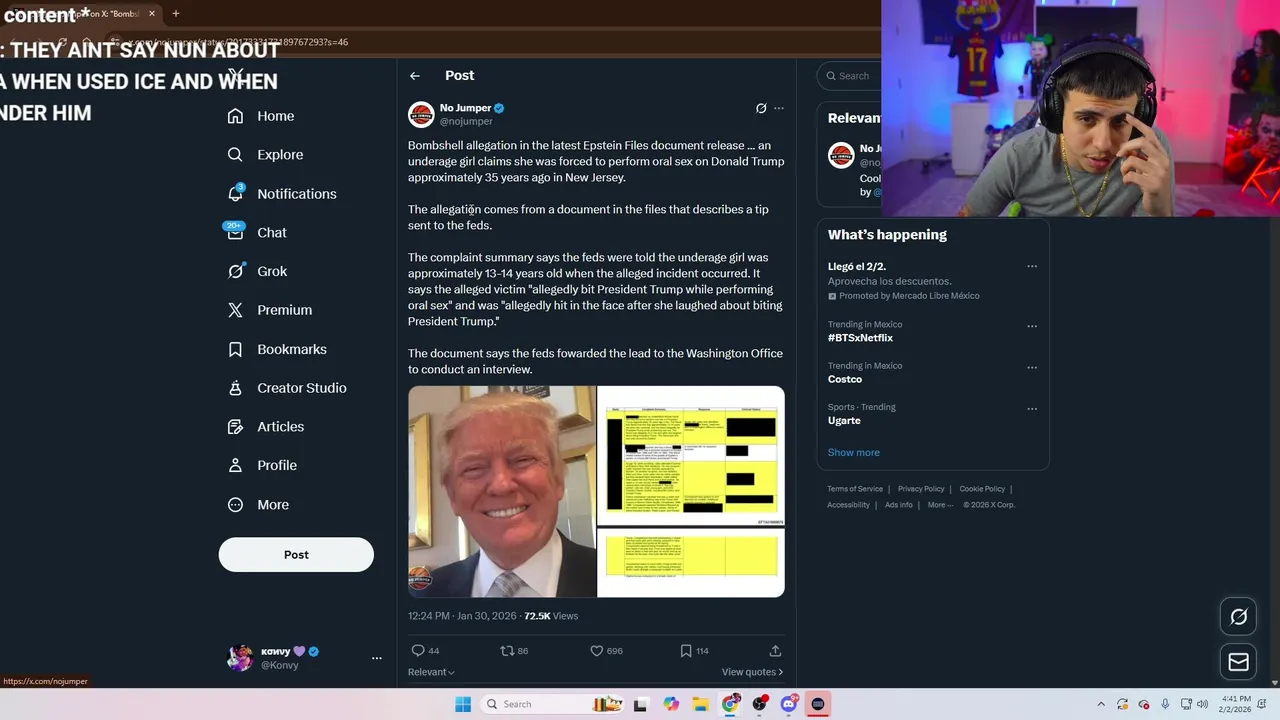Expand the More menu in sidebar
Image resolution: width=1280 pixels, height=720 pixels.
(258, 505)
